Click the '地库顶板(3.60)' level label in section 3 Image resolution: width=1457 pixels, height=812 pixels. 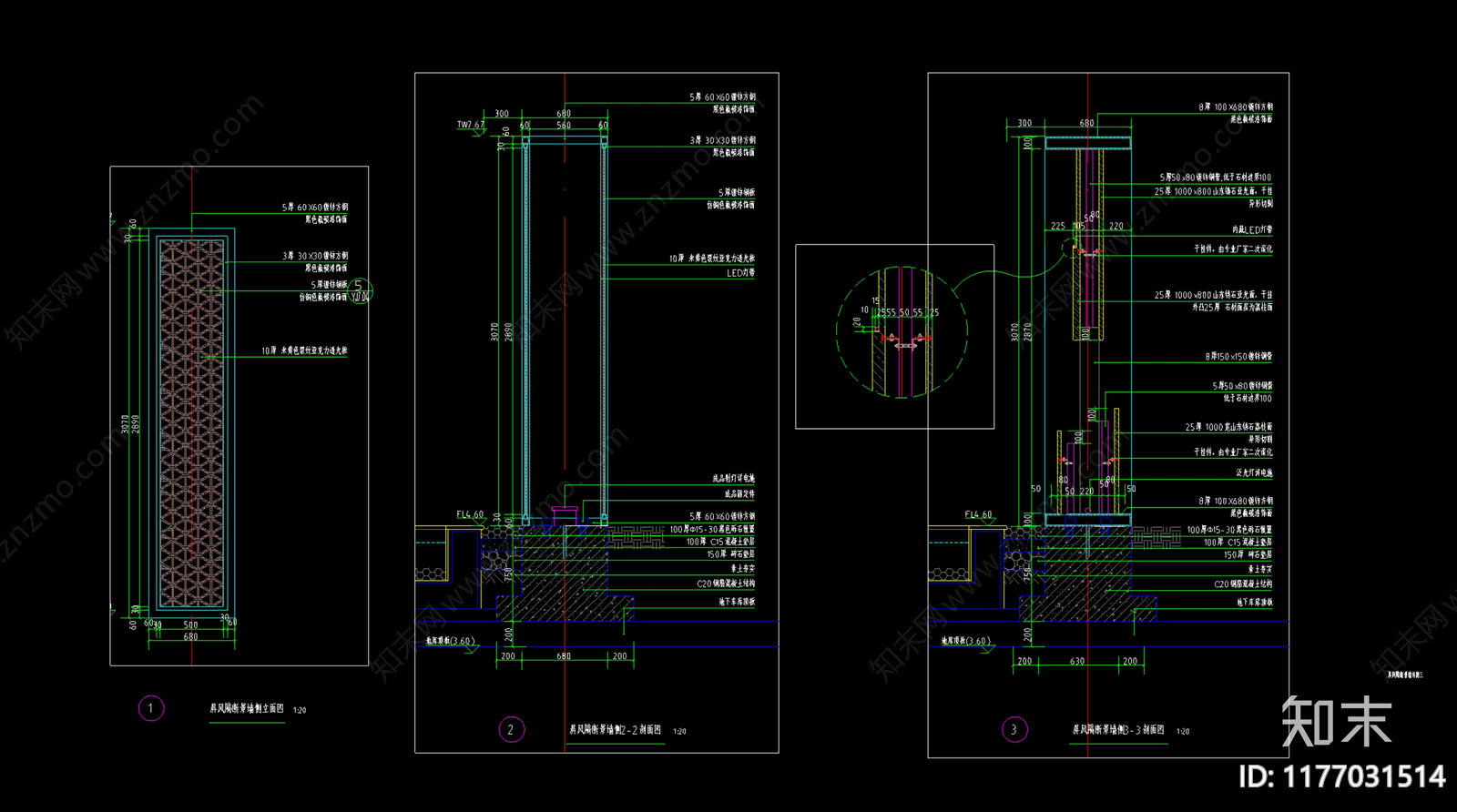(966, 641)
